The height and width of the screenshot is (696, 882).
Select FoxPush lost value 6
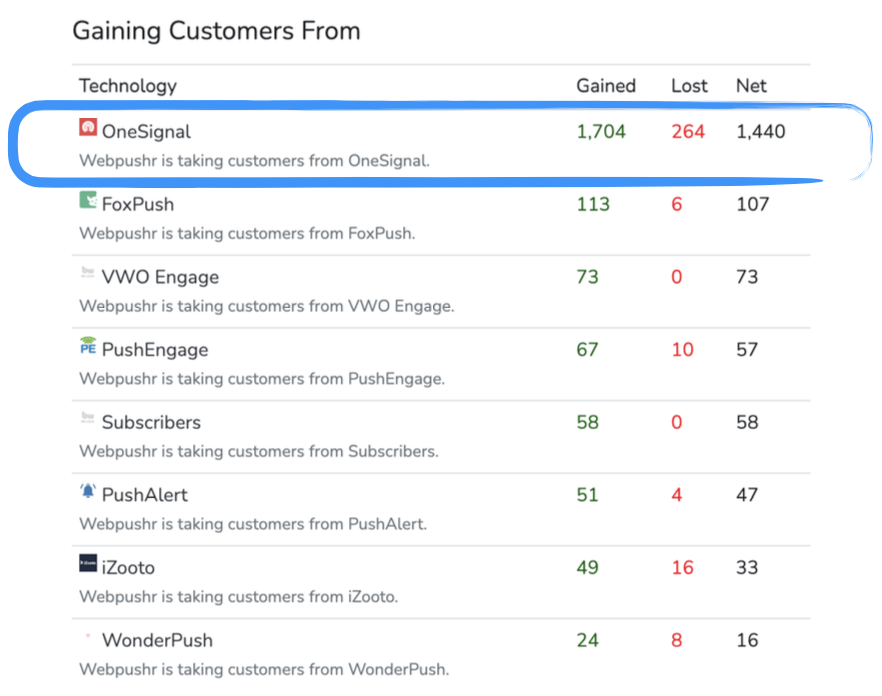(x=677, y=204)
